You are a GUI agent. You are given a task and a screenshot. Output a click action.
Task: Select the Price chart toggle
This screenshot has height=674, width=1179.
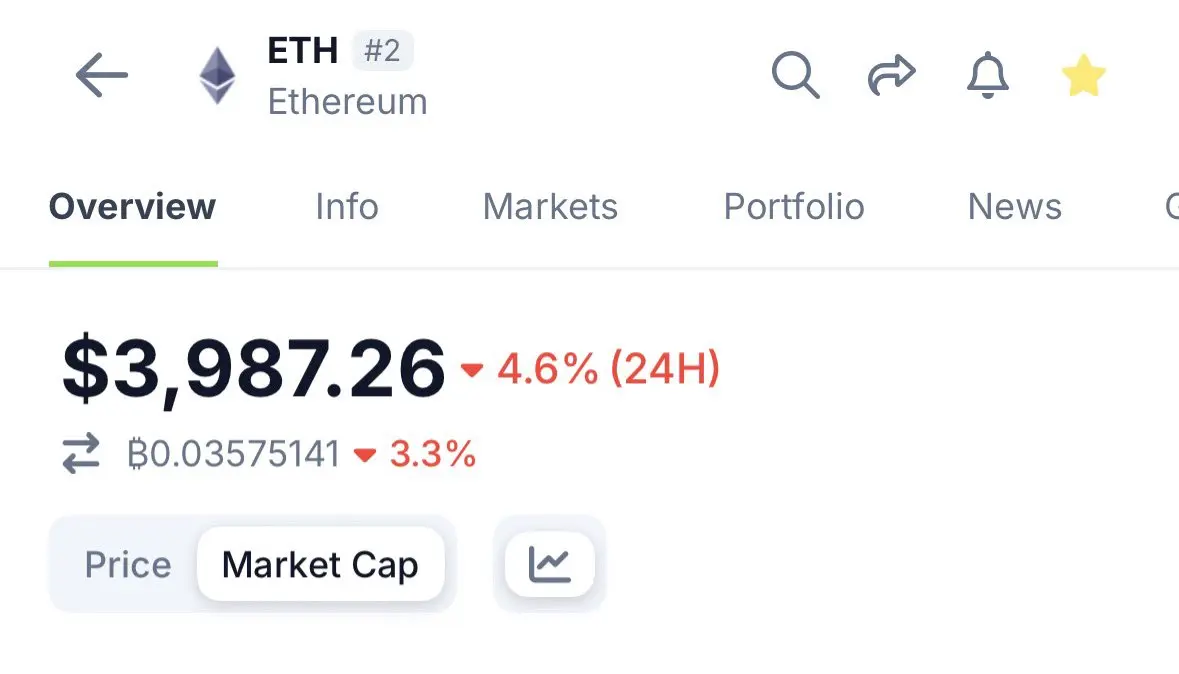(x=128, y=564)
